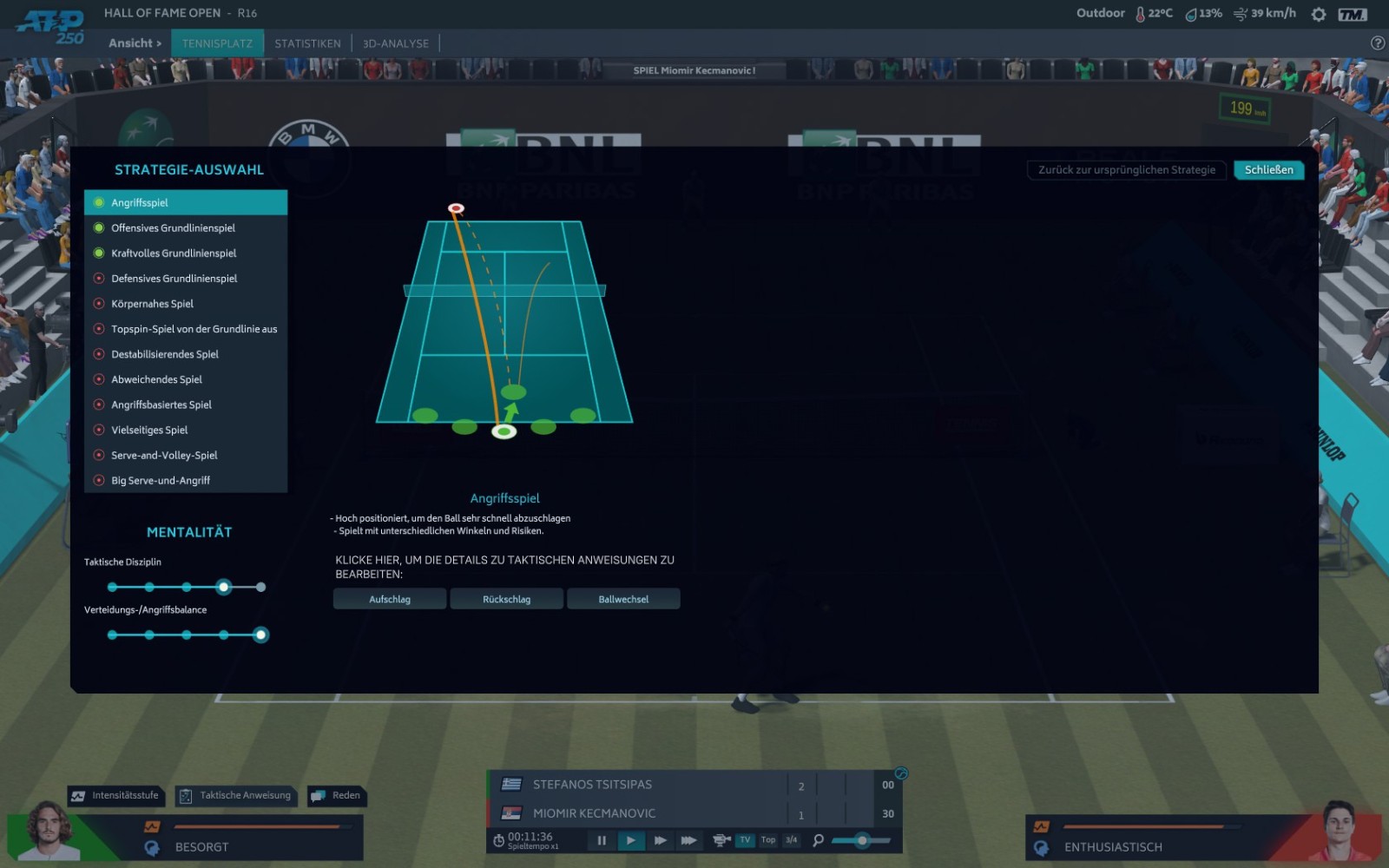The height and width of the screenshot is (868, 1389).
Task: Select Defensives Grundlinienspiel strategy
Action: tap(174, 279)
